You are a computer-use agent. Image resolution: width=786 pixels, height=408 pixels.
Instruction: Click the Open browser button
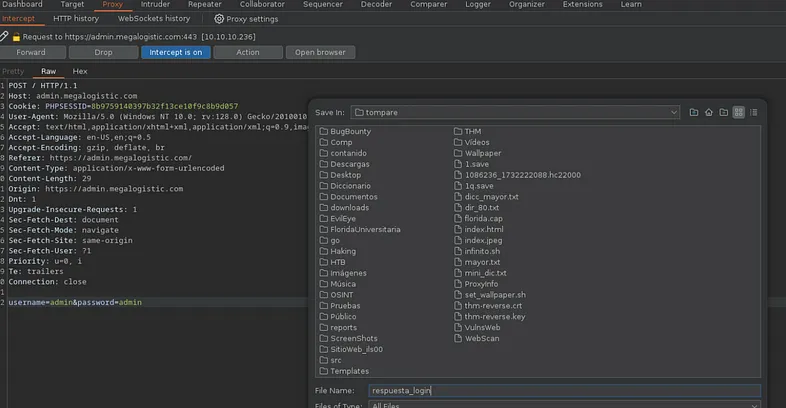pyautogui.click(x=320, y=52)
